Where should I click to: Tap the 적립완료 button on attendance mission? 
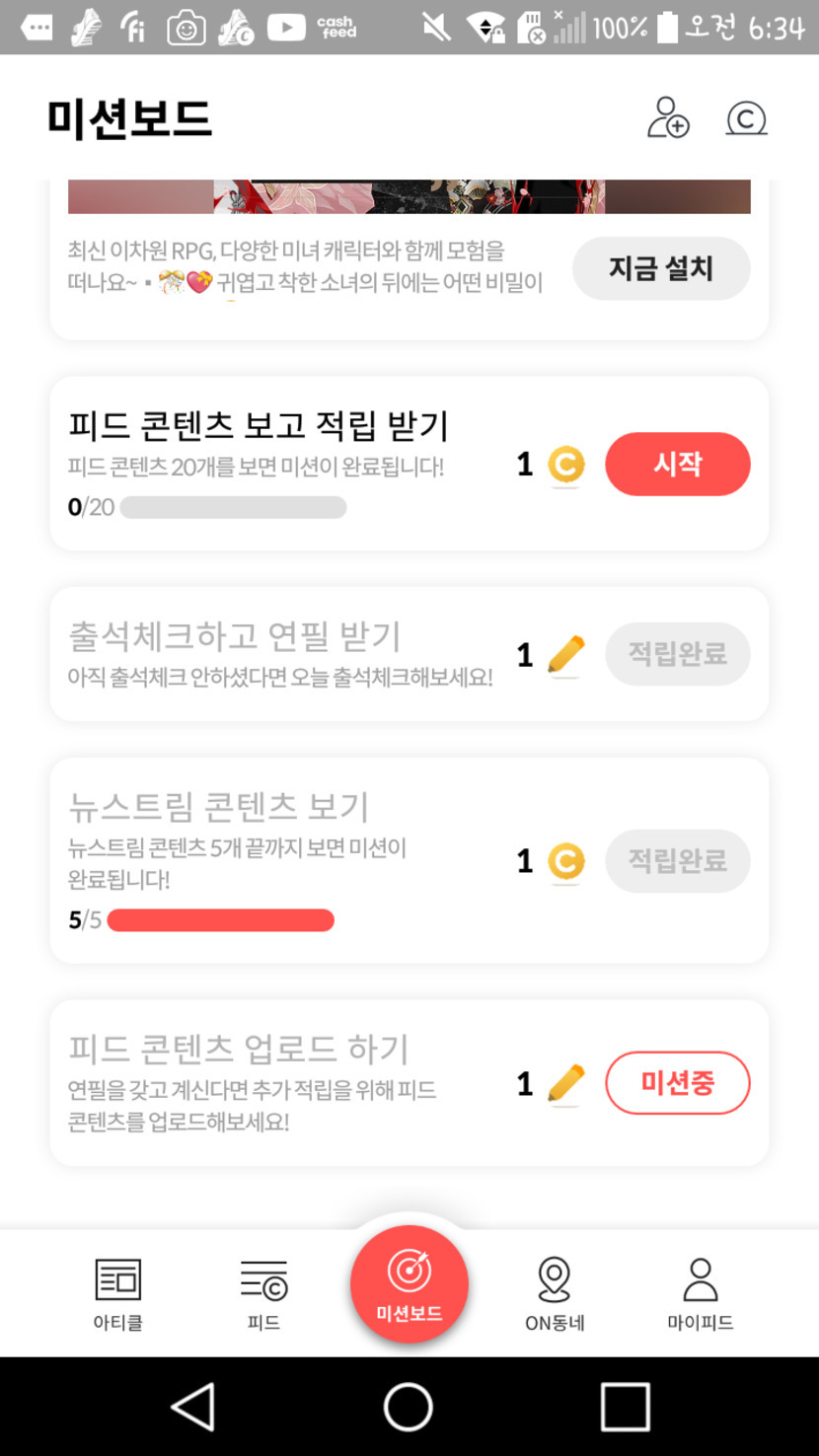tap(677, 654)
